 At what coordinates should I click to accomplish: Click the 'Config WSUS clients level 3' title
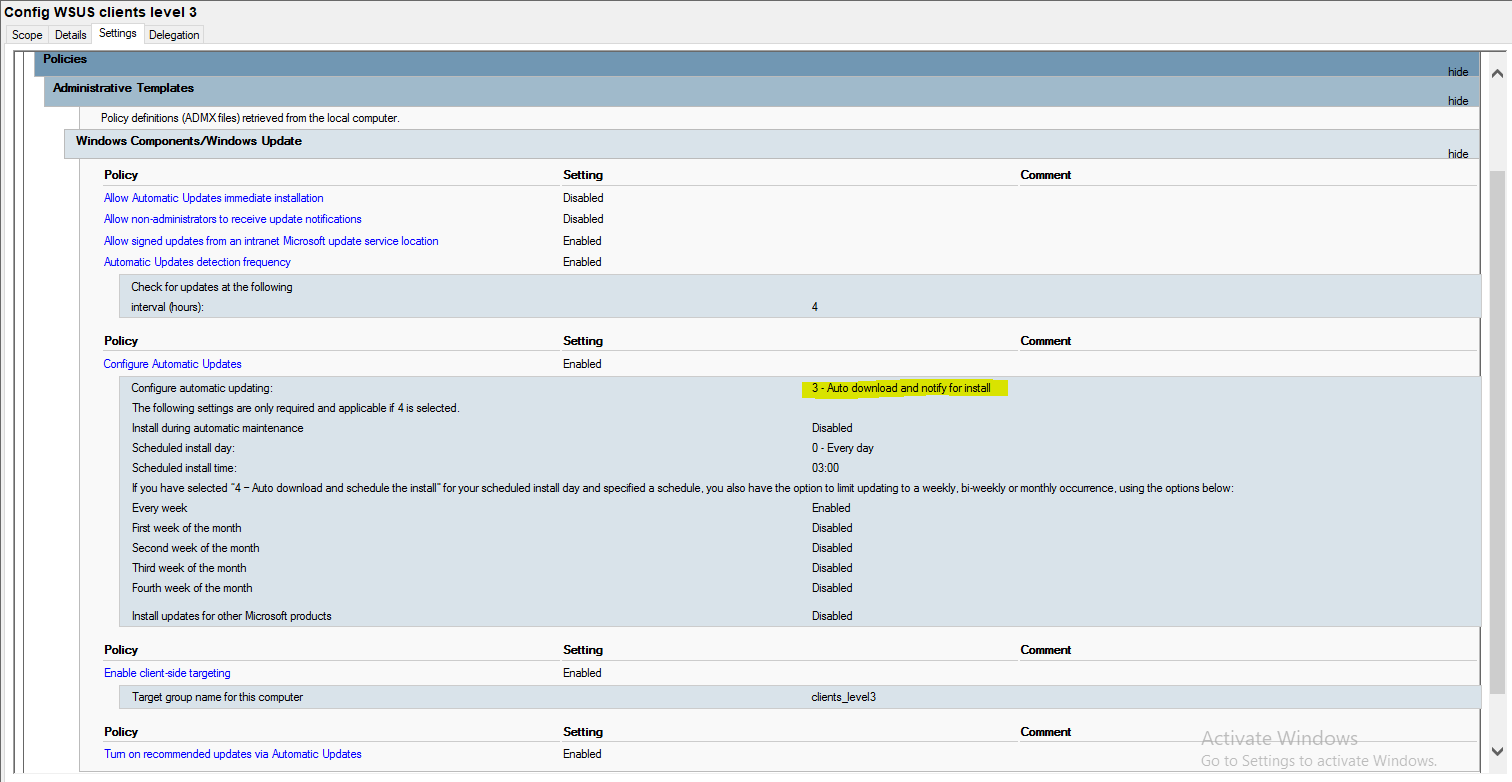coord(101,11)
